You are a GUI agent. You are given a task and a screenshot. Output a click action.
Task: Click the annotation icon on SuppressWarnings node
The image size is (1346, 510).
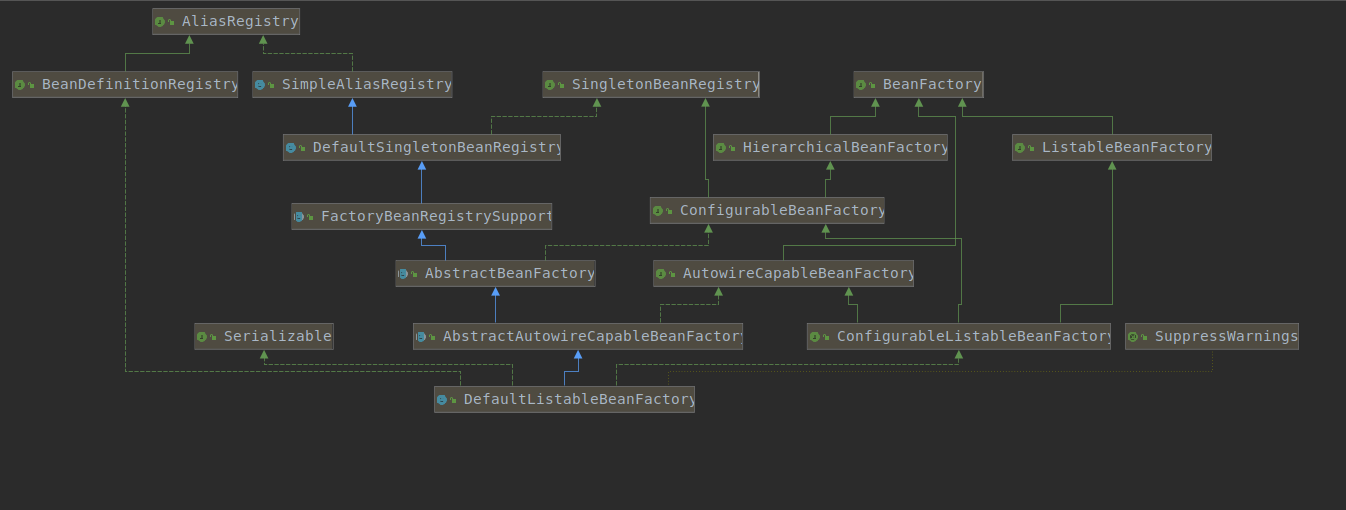click(1134, 337)
